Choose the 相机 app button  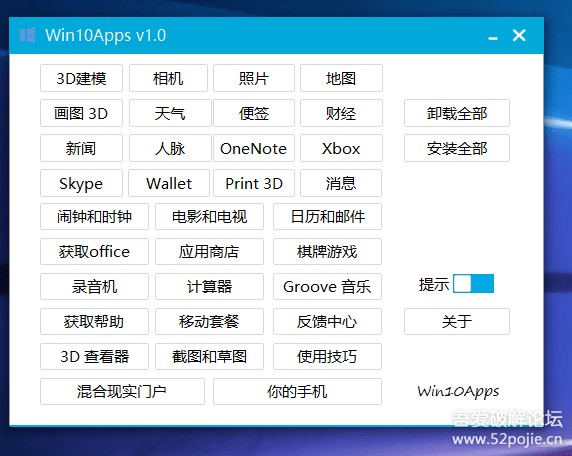click(x=168, y=78)
